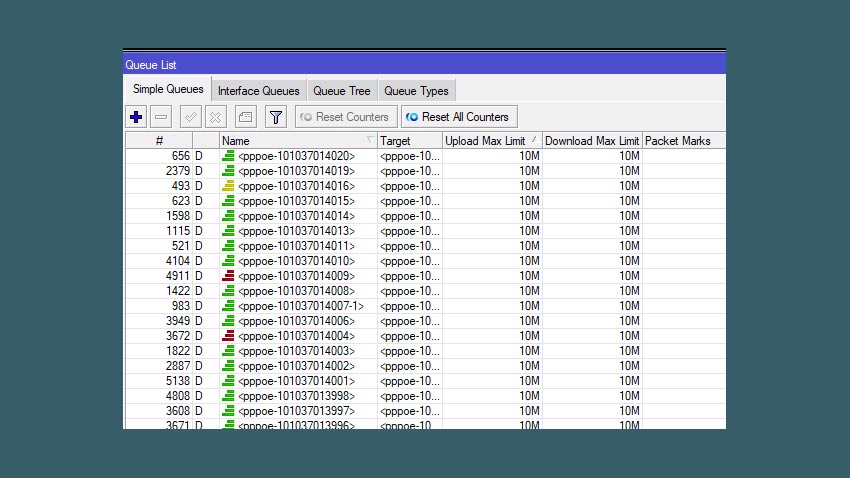Click the remove (minus) toolbar icon
The width and height of the screenshot is (850, 478).
161,117
